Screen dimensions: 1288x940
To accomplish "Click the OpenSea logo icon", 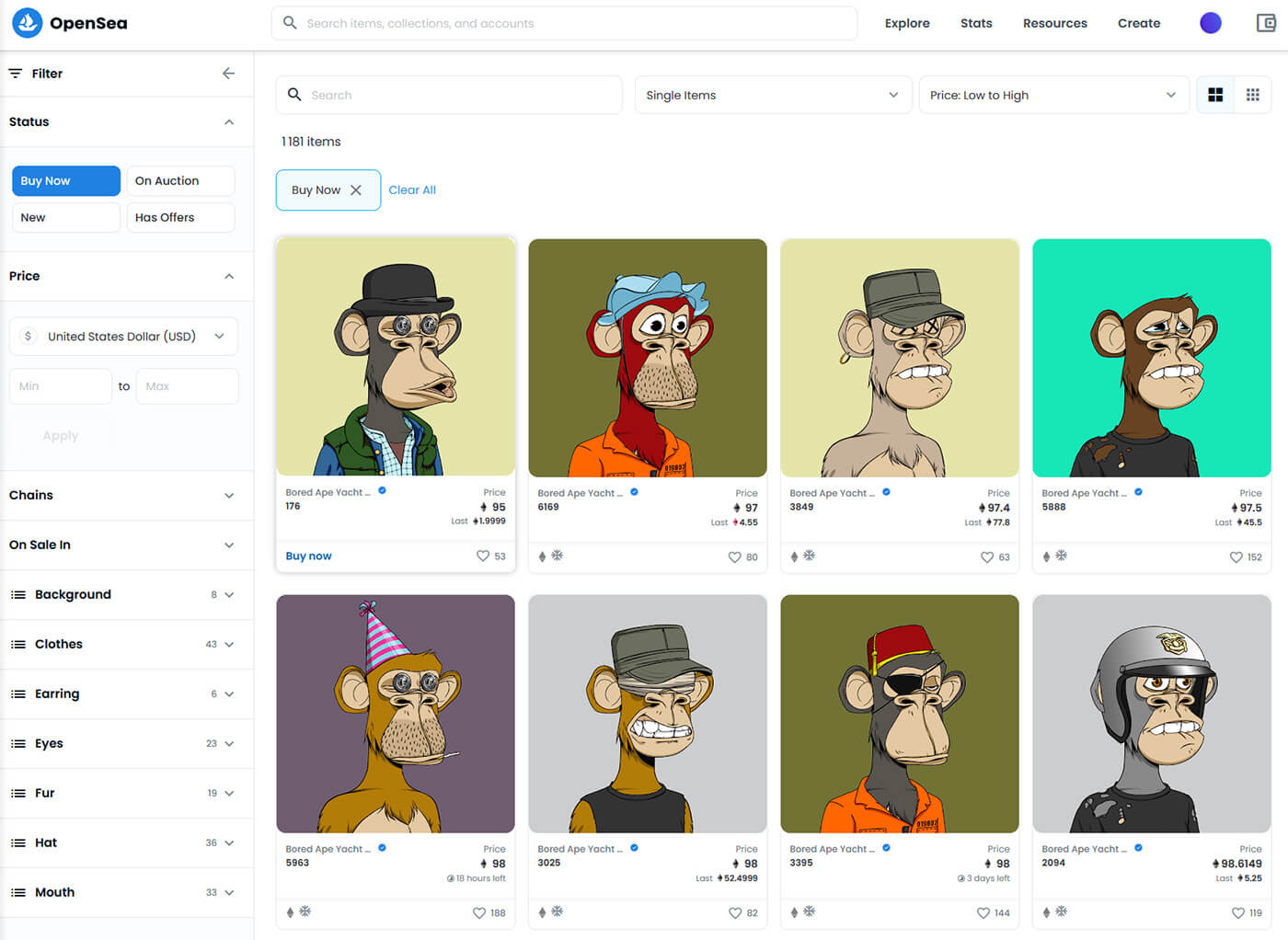I will (27, 23).
